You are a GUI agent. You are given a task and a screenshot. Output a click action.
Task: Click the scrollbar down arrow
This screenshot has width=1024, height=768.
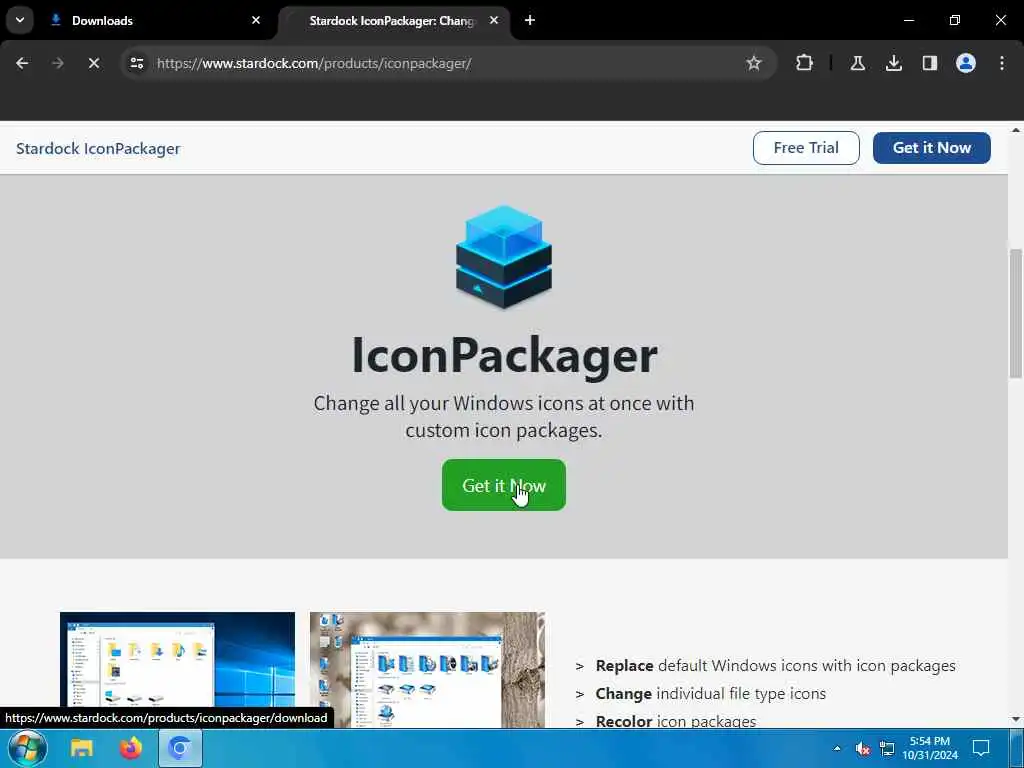coord(1016,720)
